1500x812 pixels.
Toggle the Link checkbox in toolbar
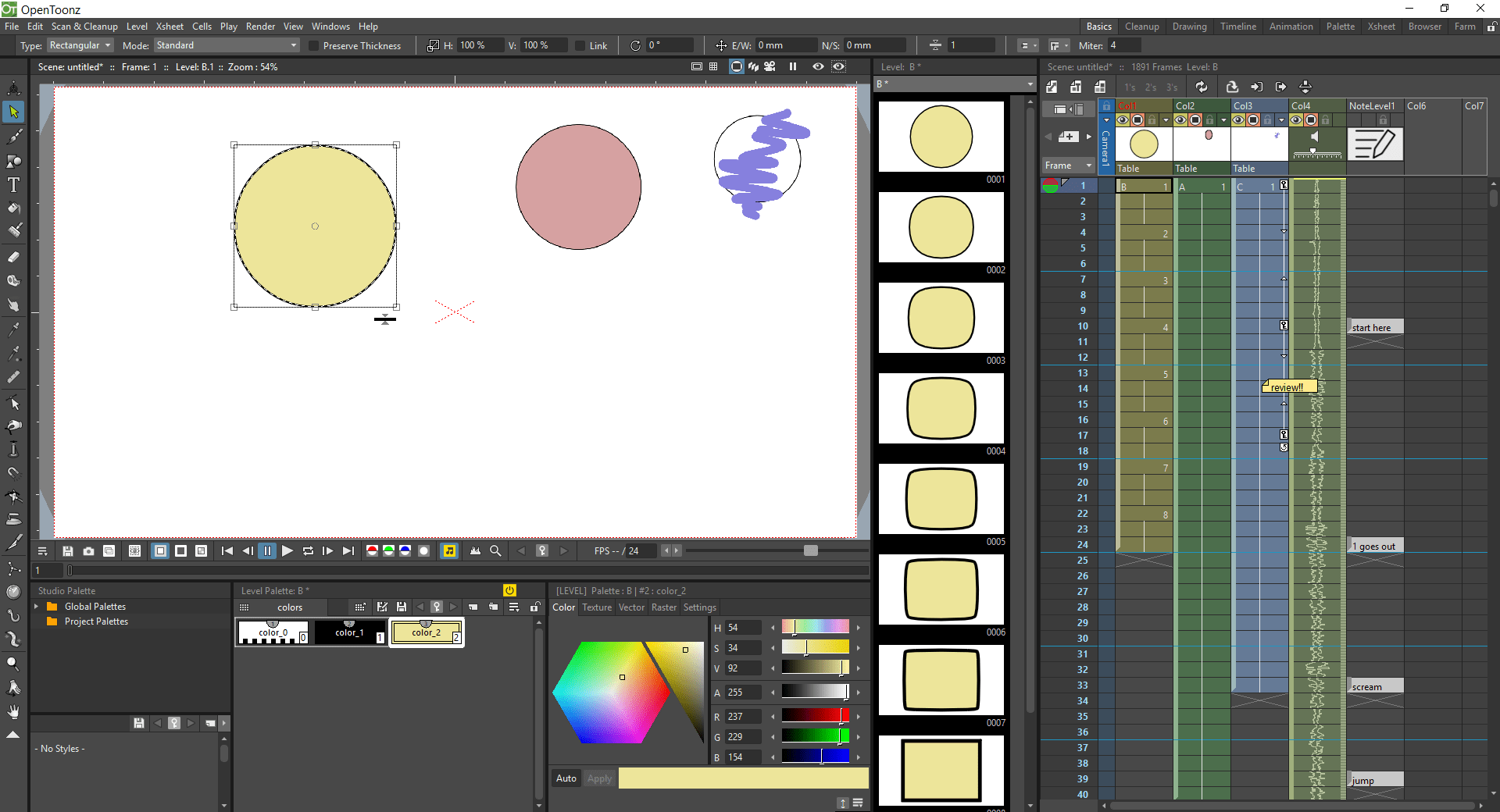point(579,45)
